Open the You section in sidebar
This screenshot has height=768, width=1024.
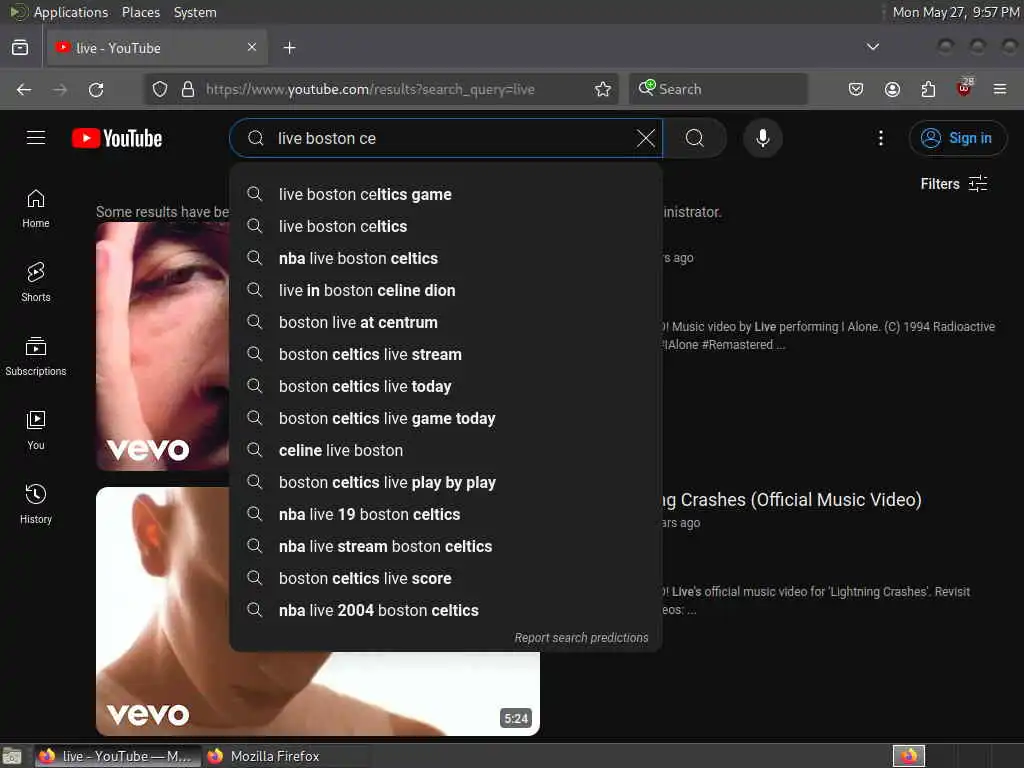coord(36,430)
